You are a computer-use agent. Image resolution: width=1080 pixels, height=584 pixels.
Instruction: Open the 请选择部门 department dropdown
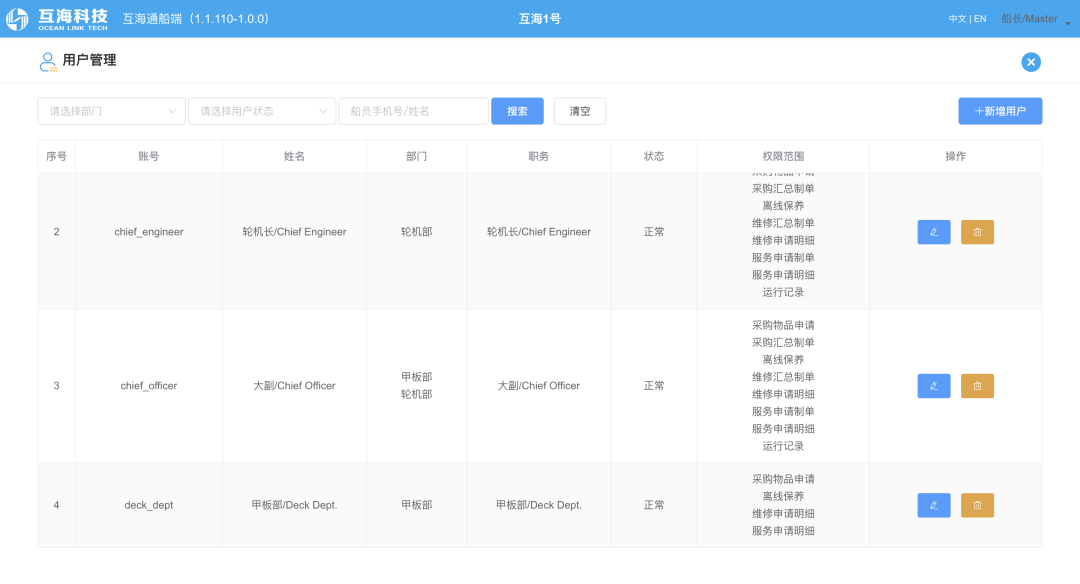click(x=112, y=111)
